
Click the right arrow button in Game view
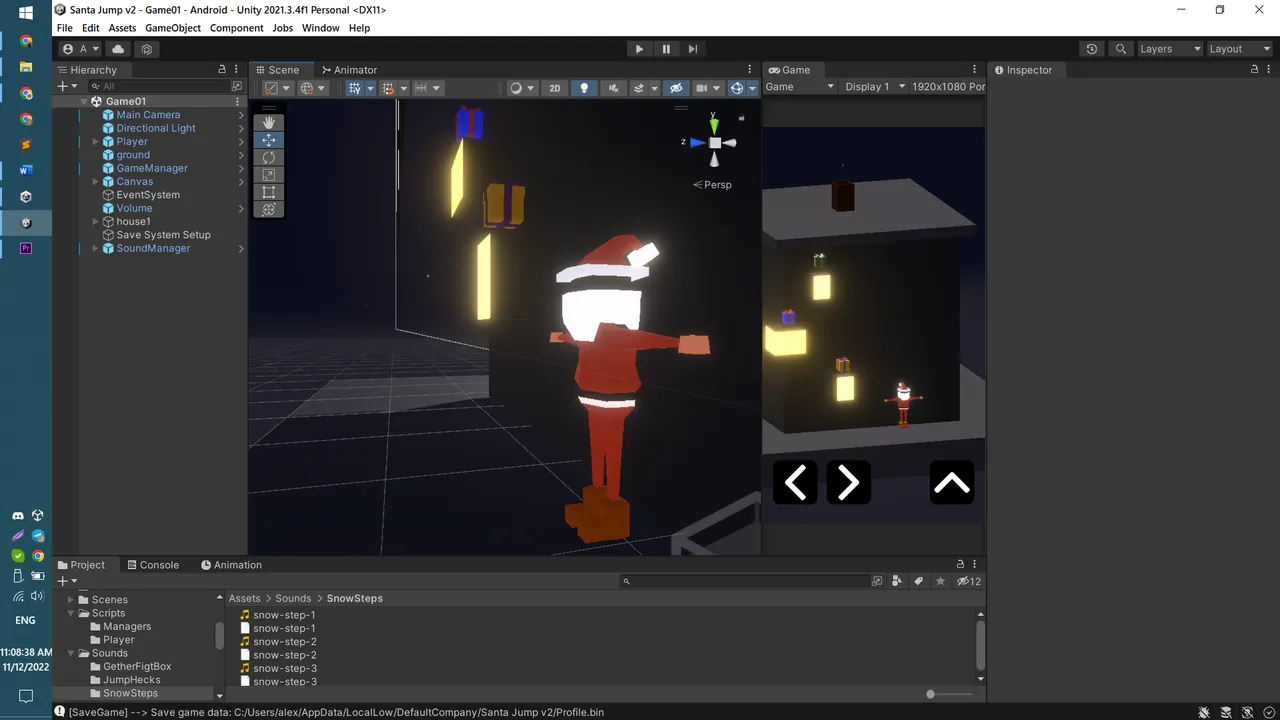coord(848,483)
